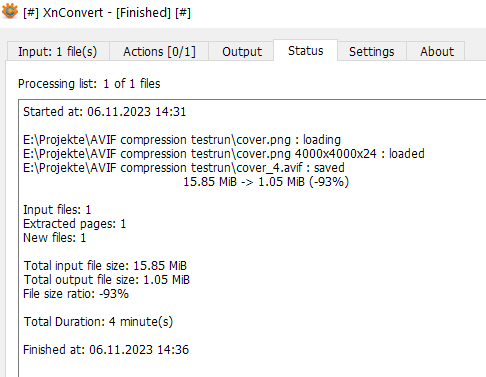The width and height of the screenshot is (486, 377).
Task: Click the Finished at 14:36 log line
Action: [x=106, y=350]
